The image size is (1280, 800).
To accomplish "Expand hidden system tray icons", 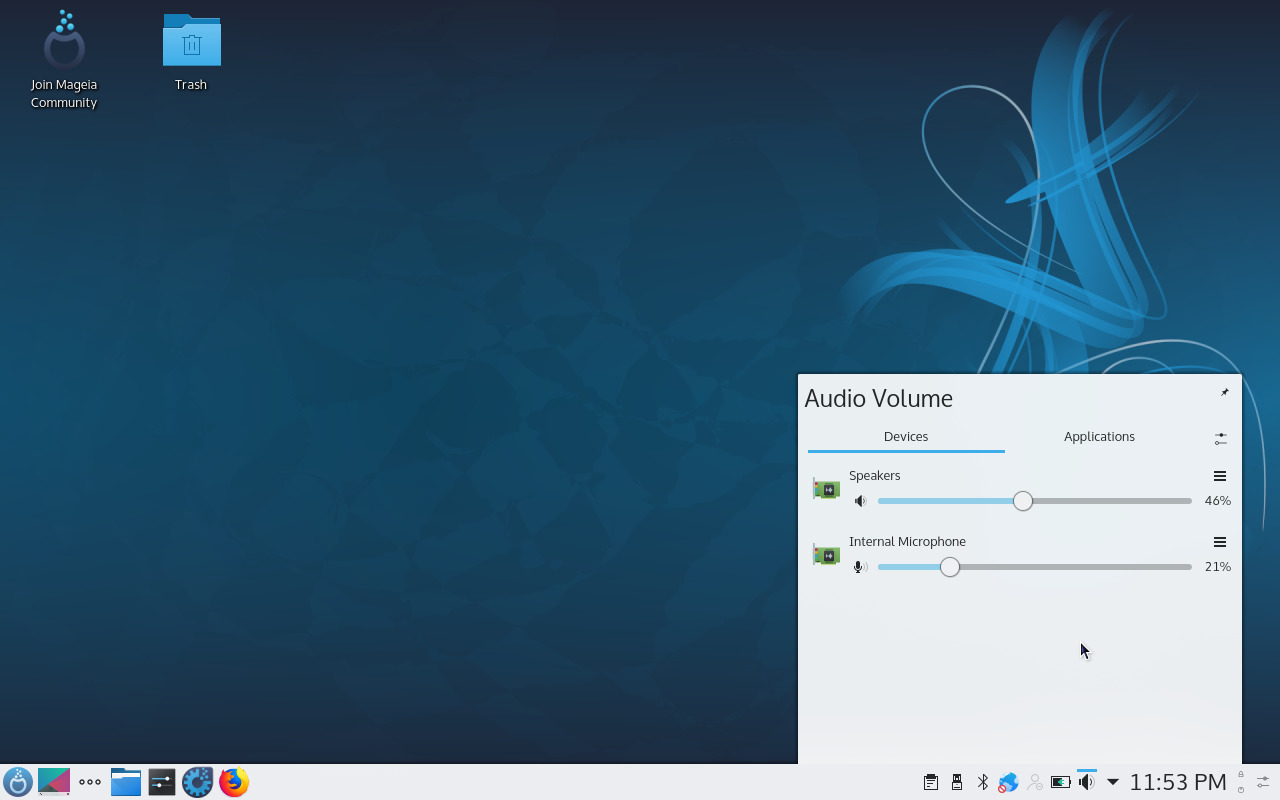I will 1111,782.
